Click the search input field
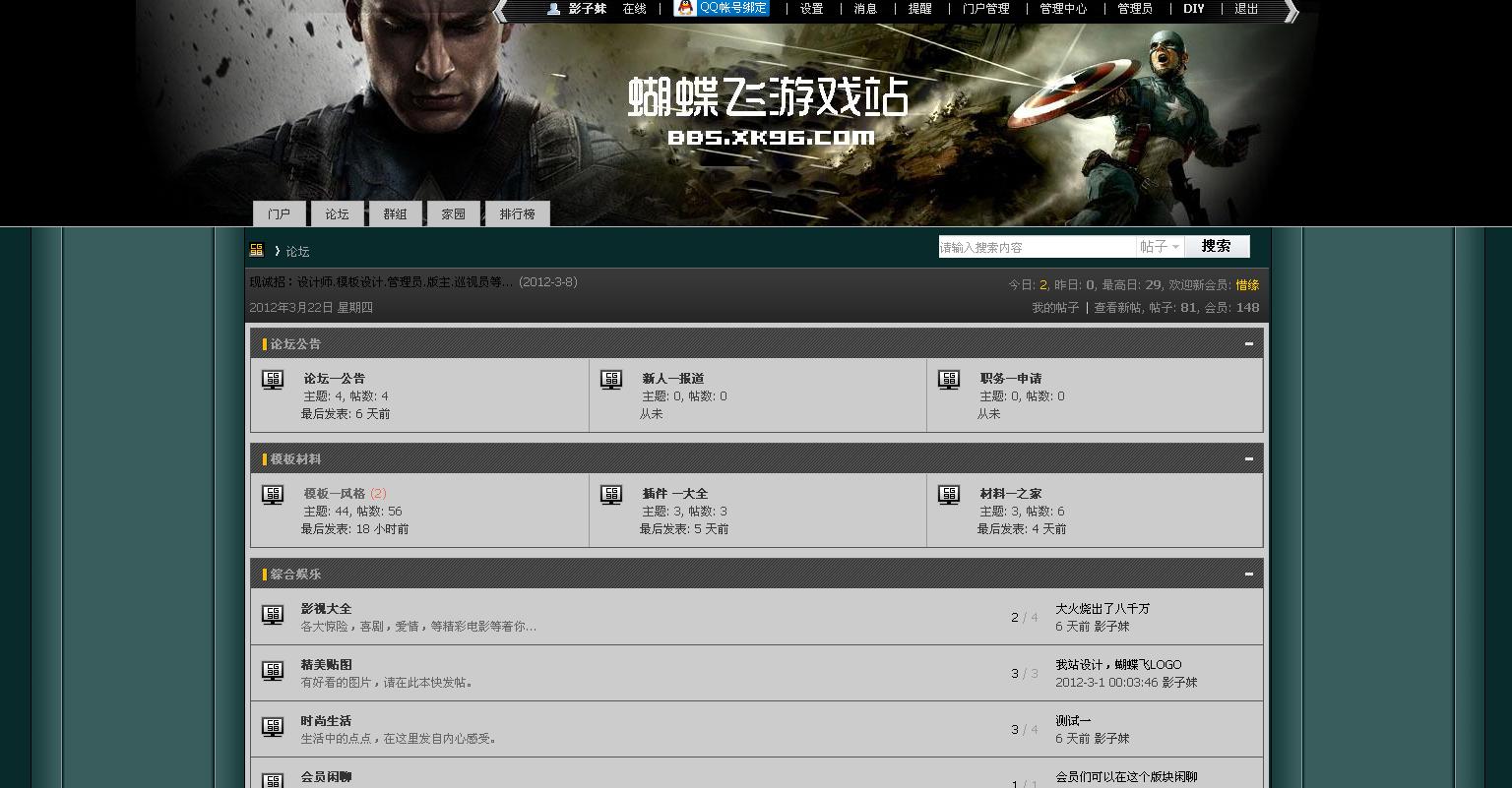The height and width of the screenshot is (788, 1512). point(1038,247)
